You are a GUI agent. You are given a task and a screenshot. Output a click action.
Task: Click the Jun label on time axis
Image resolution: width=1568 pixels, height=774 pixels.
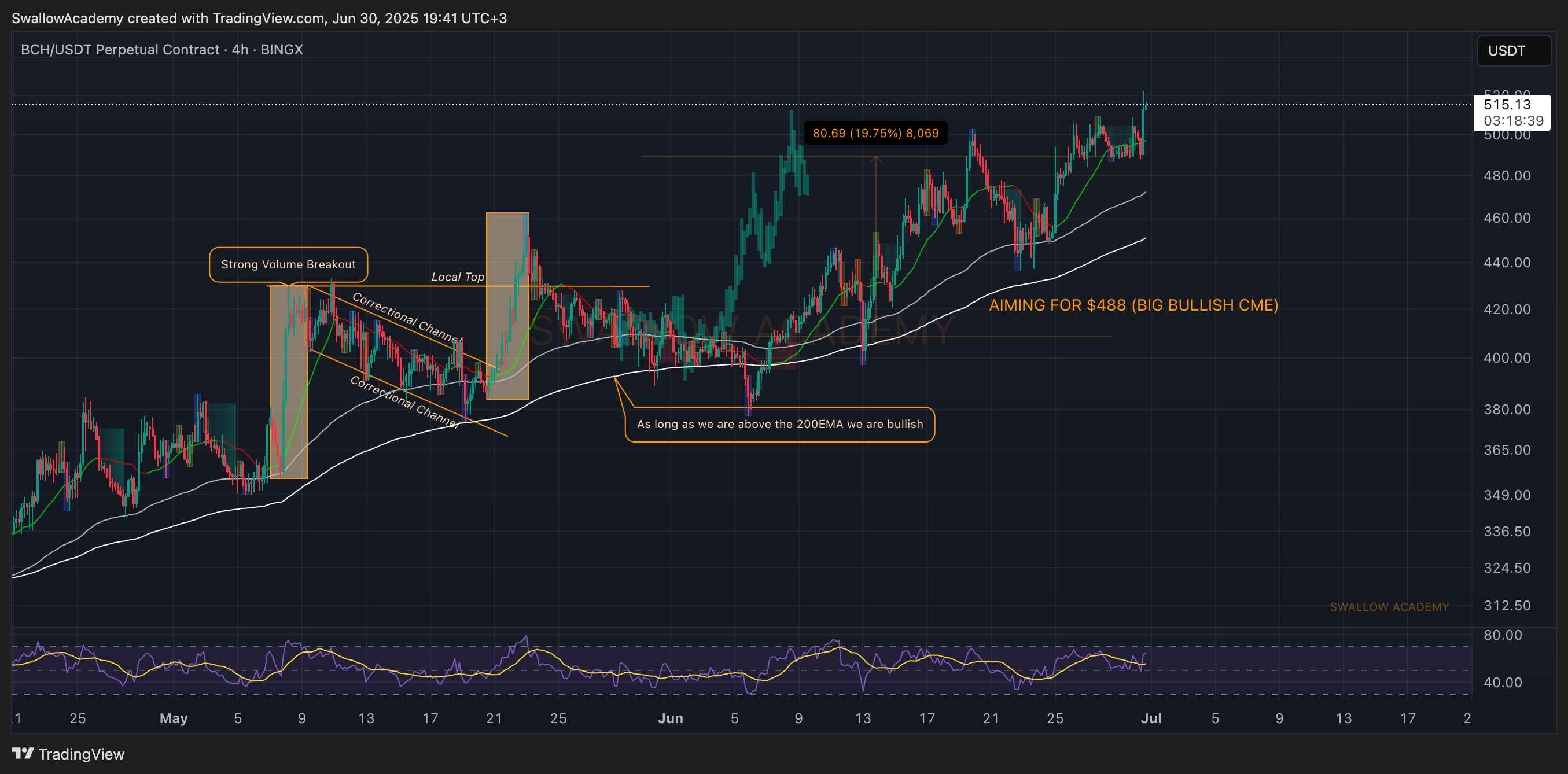[x=670, y=718]
